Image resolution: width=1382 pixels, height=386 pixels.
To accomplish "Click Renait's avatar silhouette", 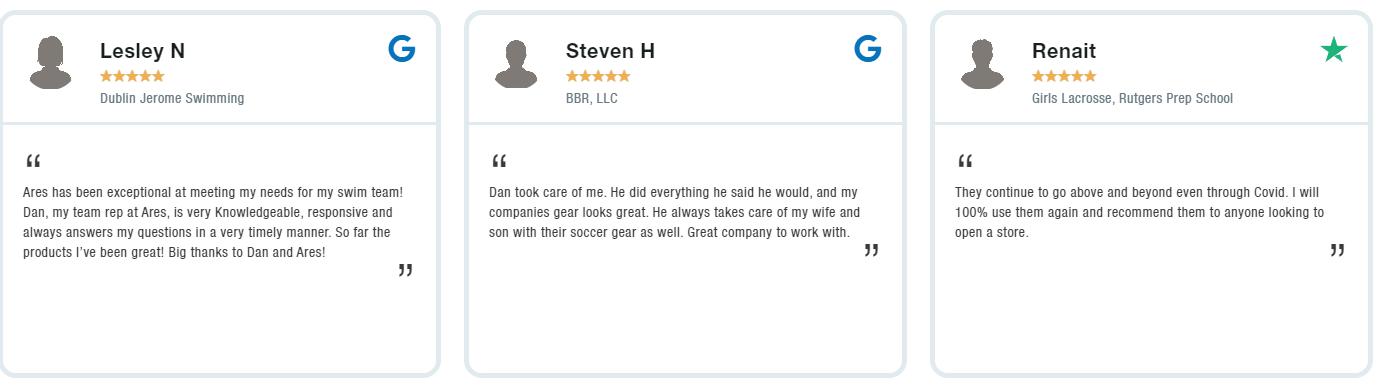I will pos(982,63).
